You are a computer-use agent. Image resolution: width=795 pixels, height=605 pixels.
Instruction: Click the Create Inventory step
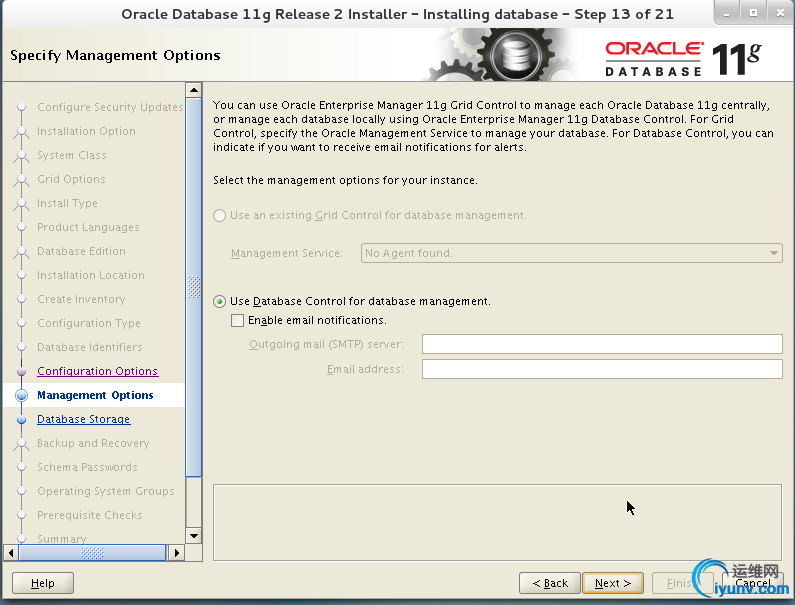(81, 299)
